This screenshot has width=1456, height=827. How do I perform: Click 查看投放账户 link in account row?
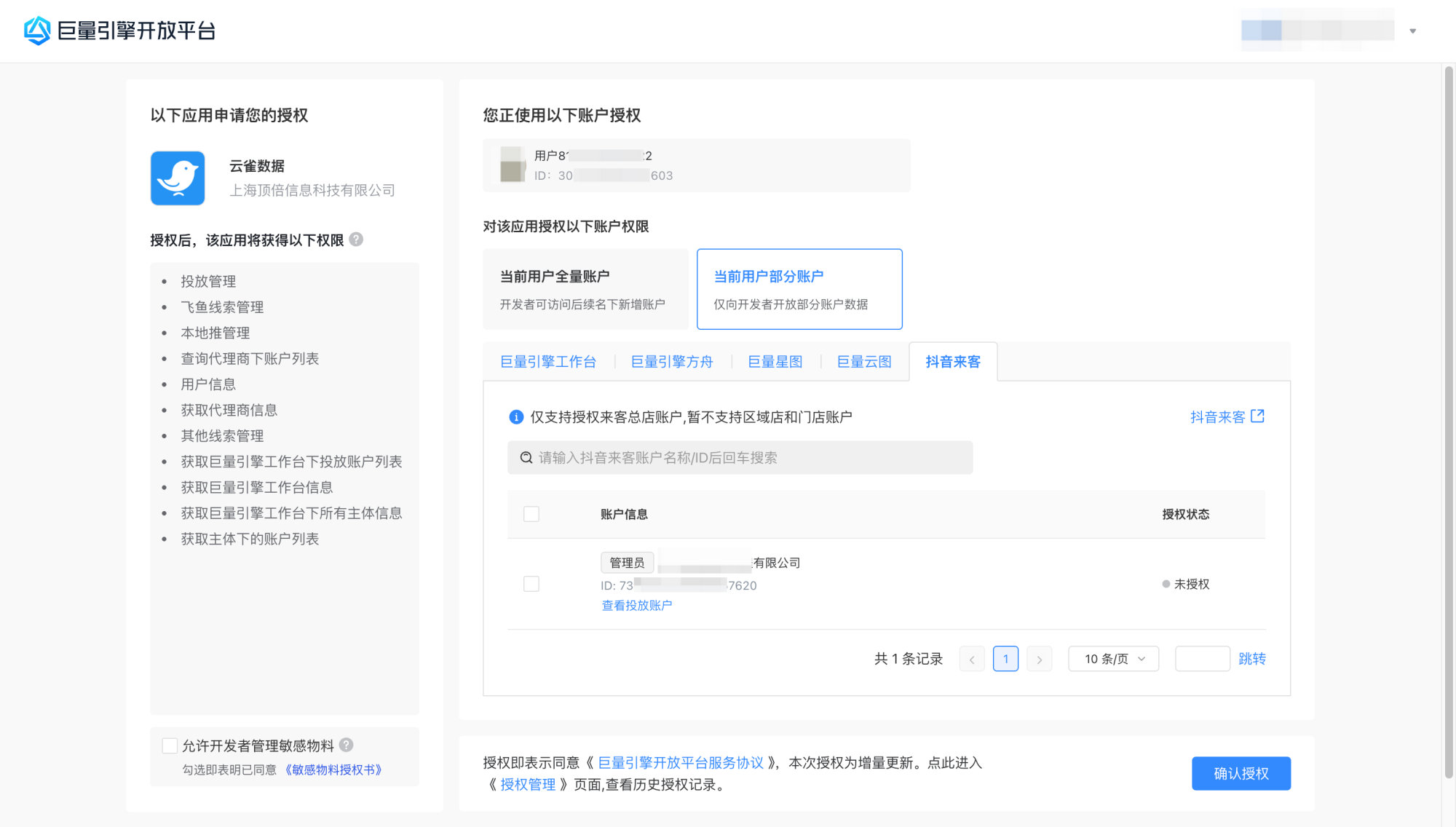(x=637, y=606)
